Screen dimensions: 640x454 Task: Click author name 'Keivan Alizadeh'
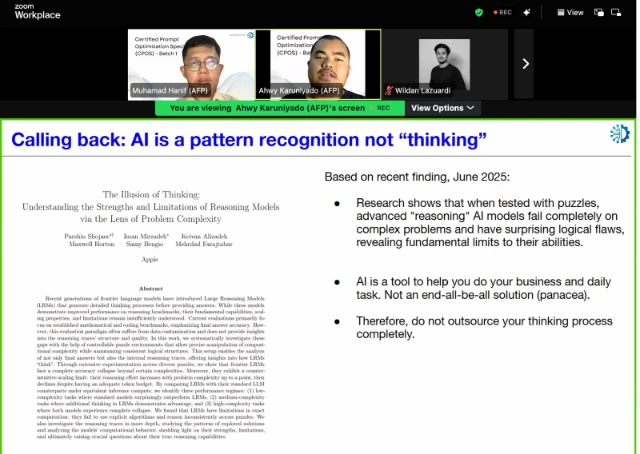tap(204, 236)
